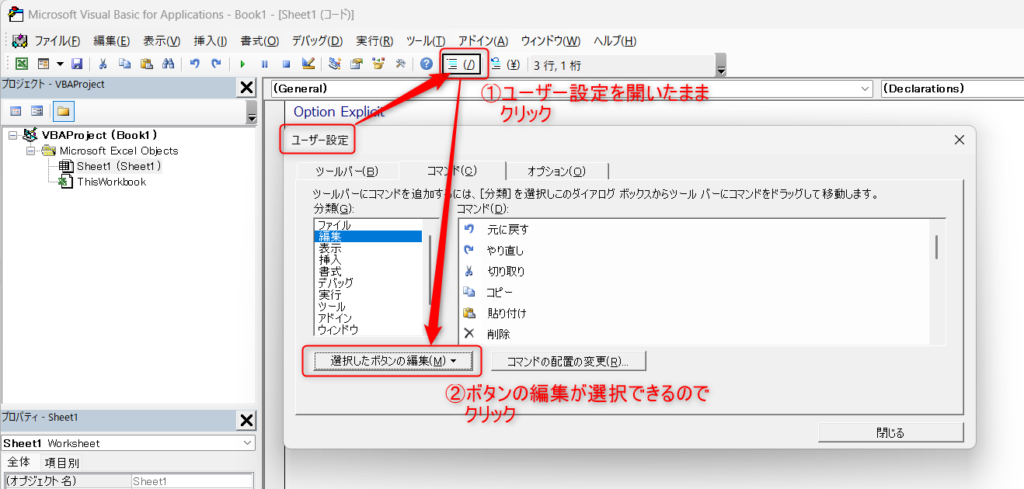Click the Comment Block (/) toolbar button
1024x489 pixels.
pyautogui.click(x=463, y=64)
